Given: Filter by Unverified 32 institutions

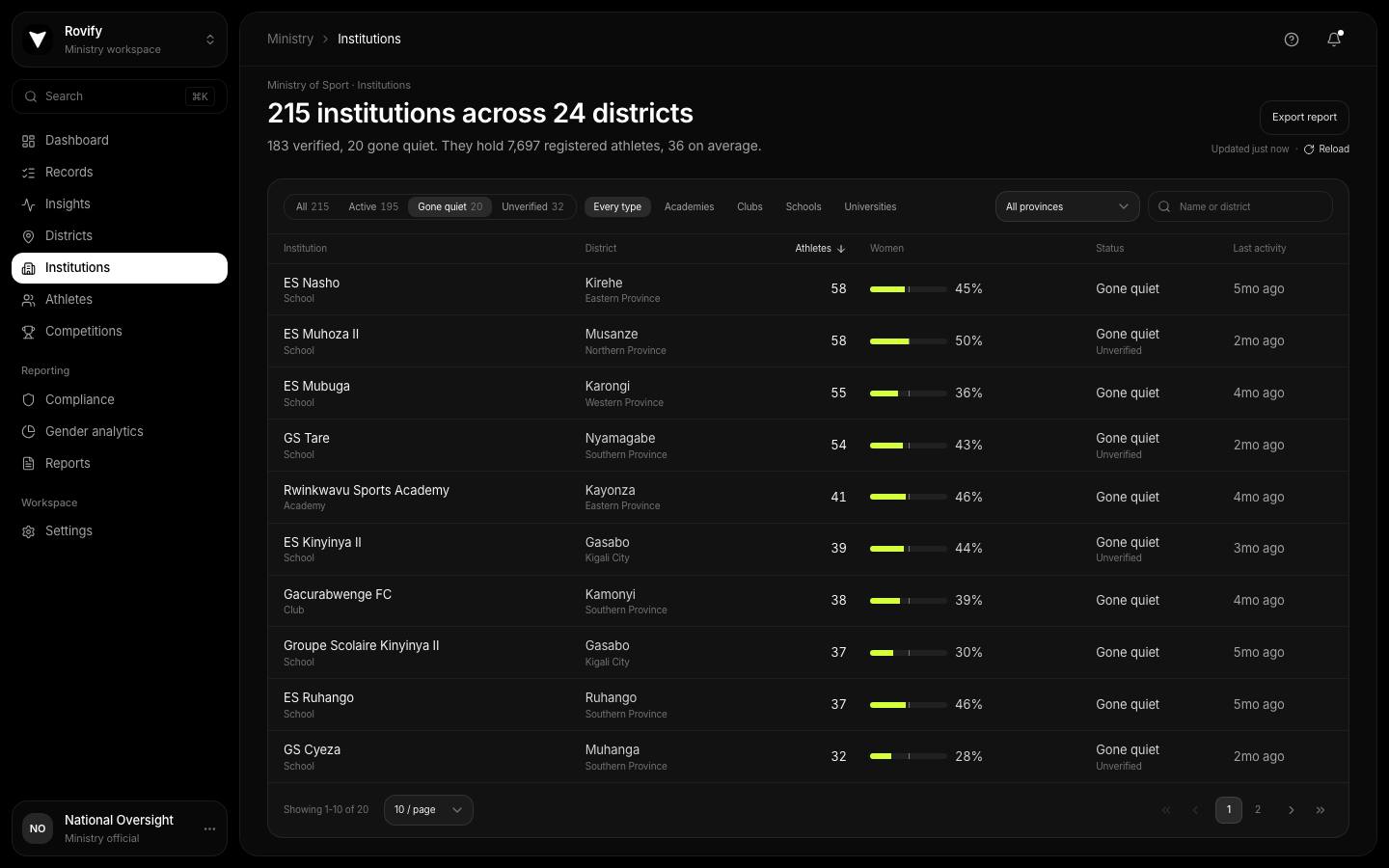Looking at the screenshot, I should point(532,207).
